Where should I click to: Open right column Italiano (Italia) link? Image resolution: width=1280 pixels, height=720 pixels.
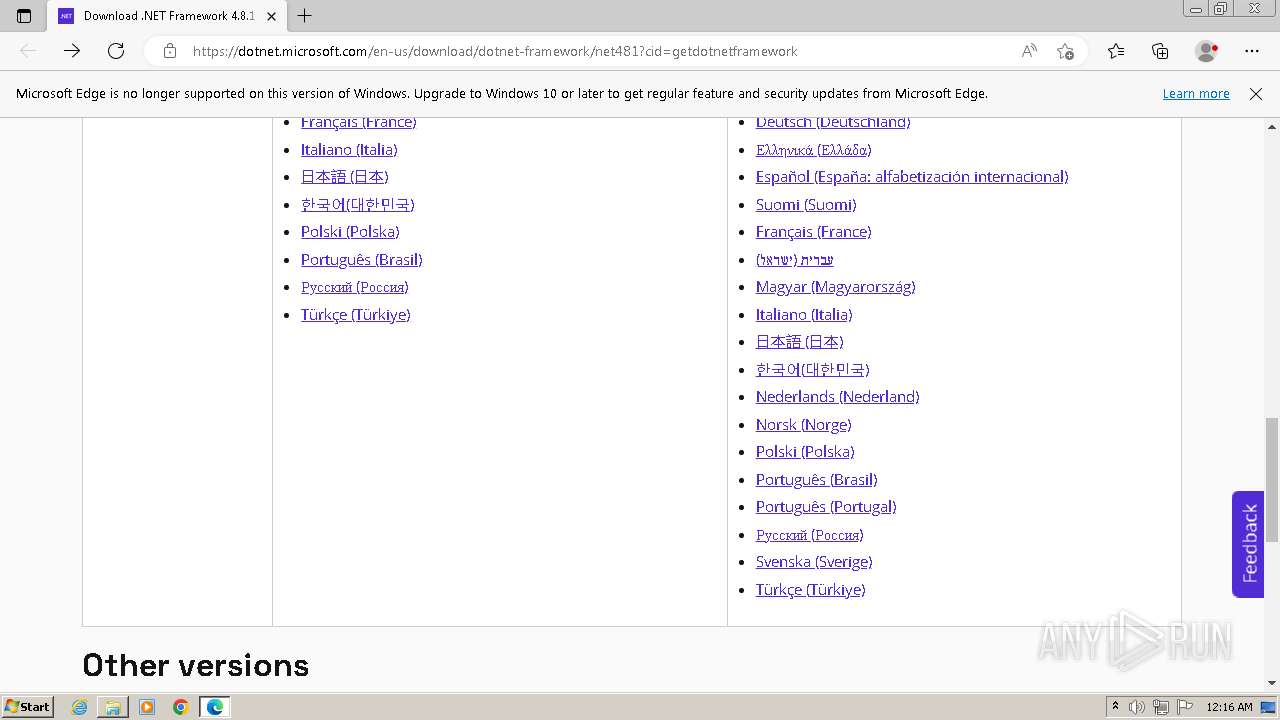point(804,314)
